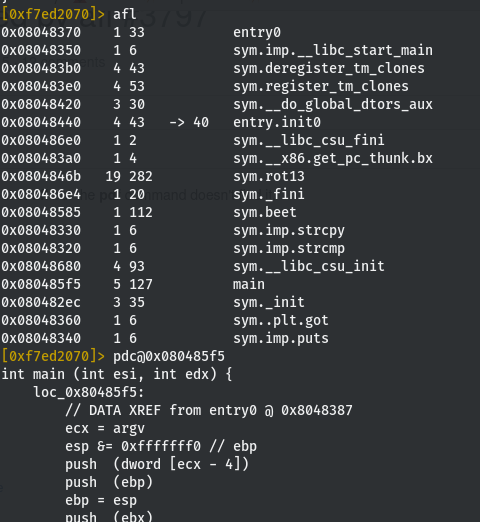This screenshot has height=522, width=480.
Task: Click the sym.beet function name
Action: [265, 212]
